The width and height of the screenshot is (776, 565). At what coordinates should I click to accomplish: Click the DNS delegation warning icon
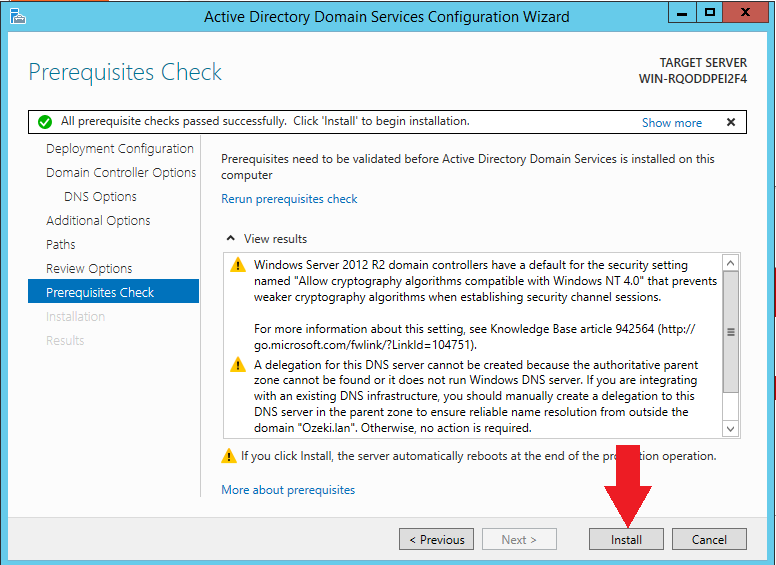click(237, 365)
